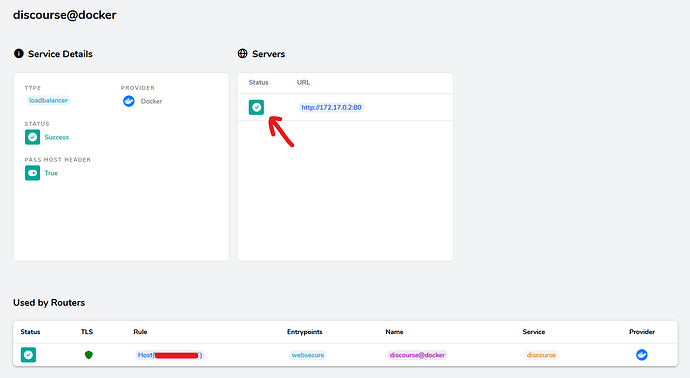
Task: Click the Service Details heading
Action: coord(60,54)
